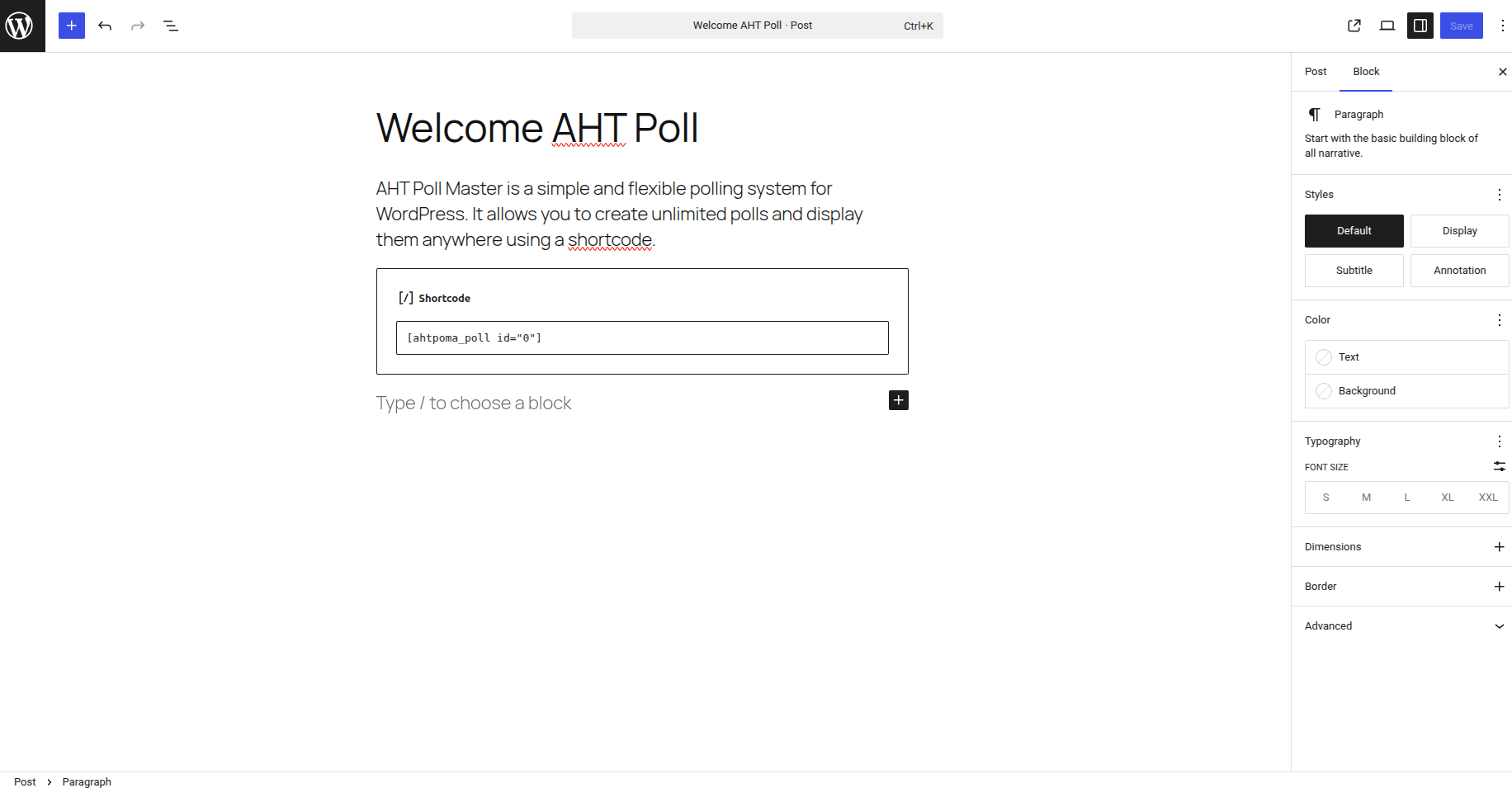Open the editor Options kebab menu
This screenshot has width=1512, height=788.
(1502, 26)
